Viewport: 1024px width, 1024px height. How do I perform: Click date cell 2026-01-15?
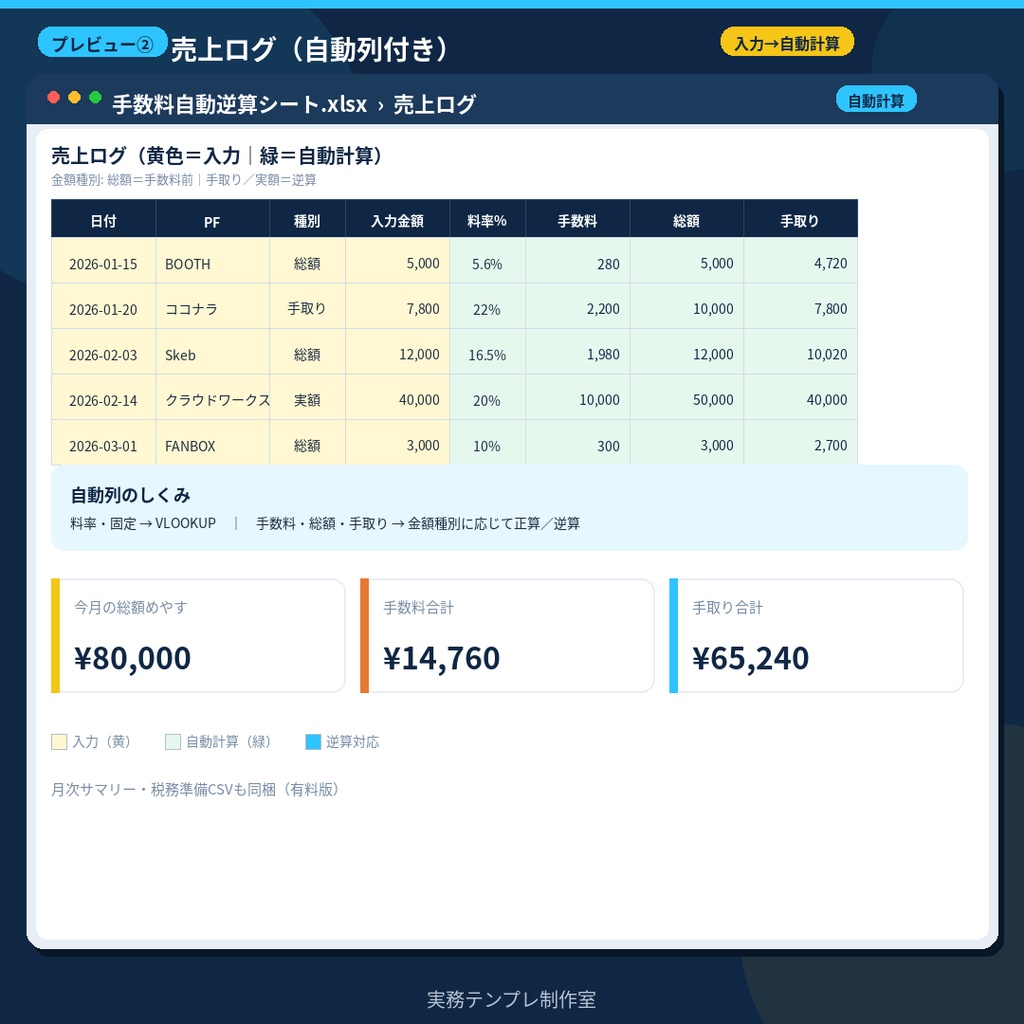point(103,261)
